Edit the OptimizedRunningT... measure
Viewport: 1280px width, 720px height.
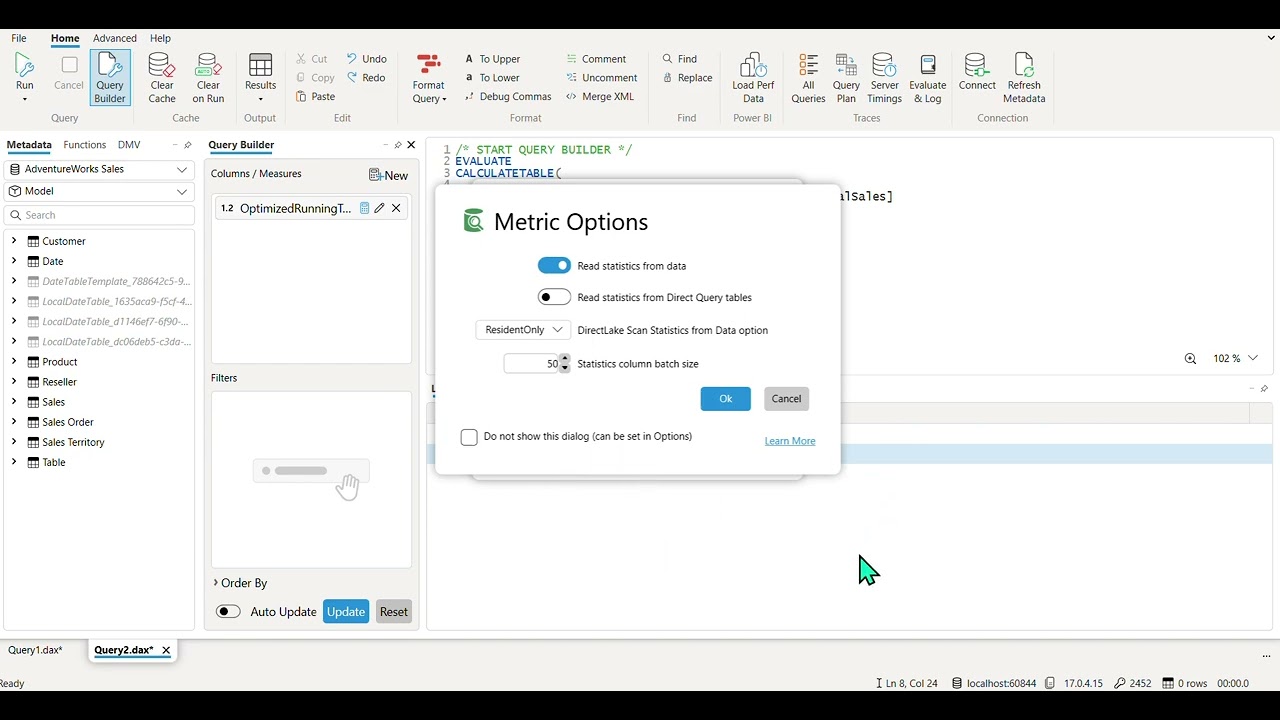click(x=380, y=208)
